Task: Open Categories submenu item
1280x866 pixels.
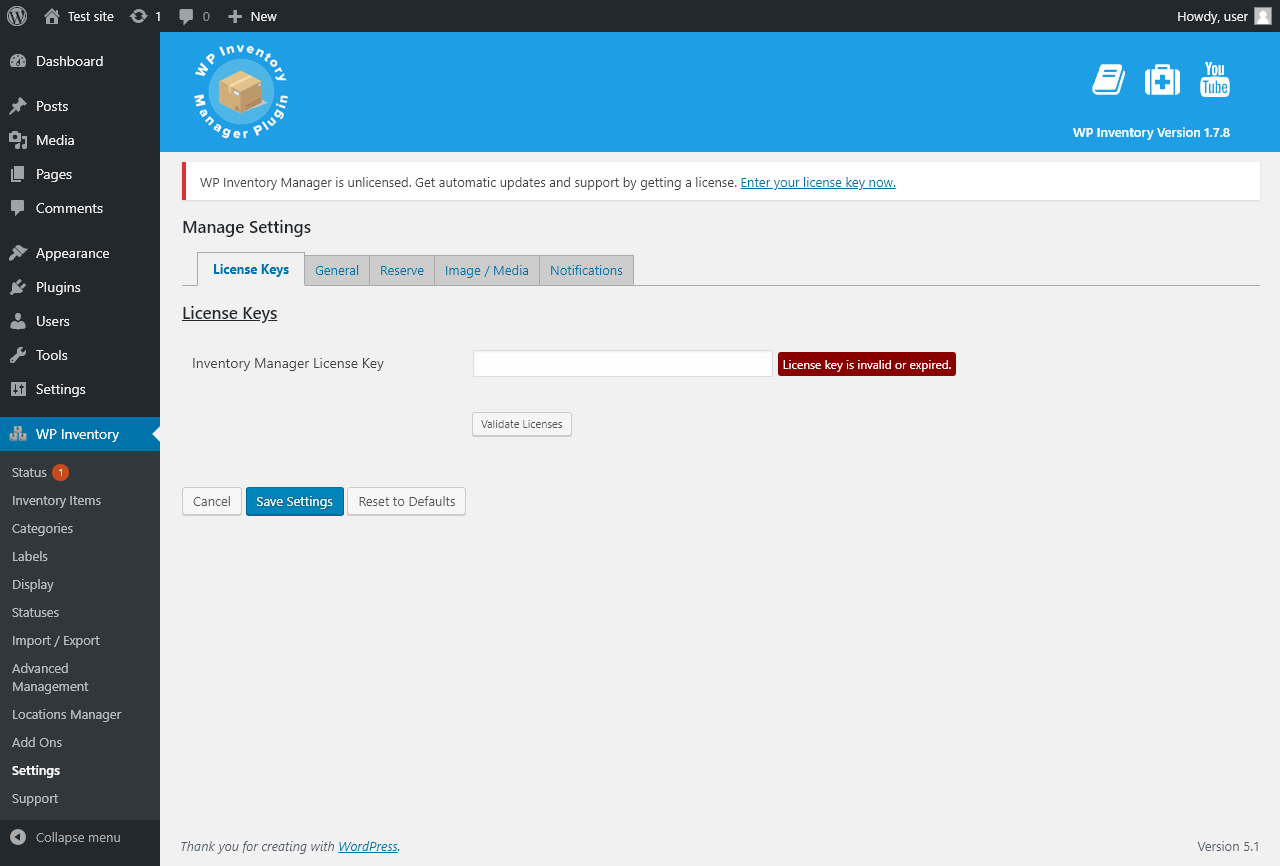Action: click(80, 528)
